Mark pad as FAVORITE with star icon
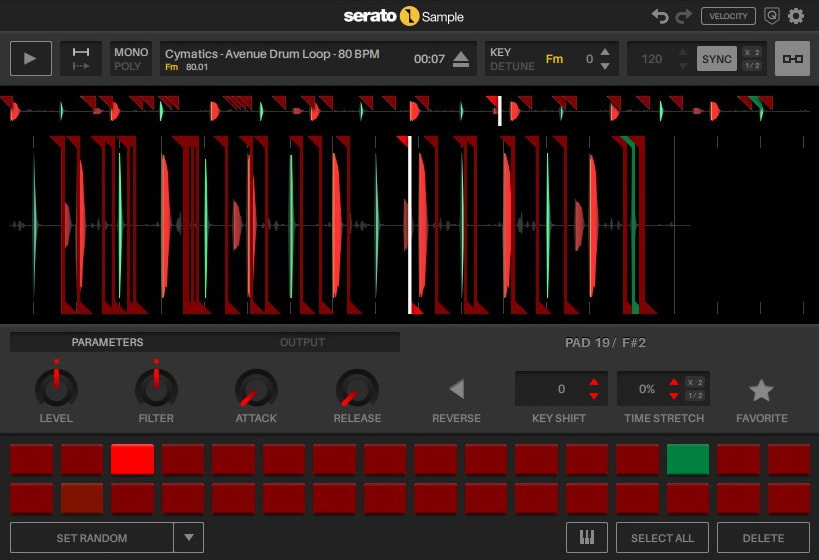 click(x=761, y=390)
